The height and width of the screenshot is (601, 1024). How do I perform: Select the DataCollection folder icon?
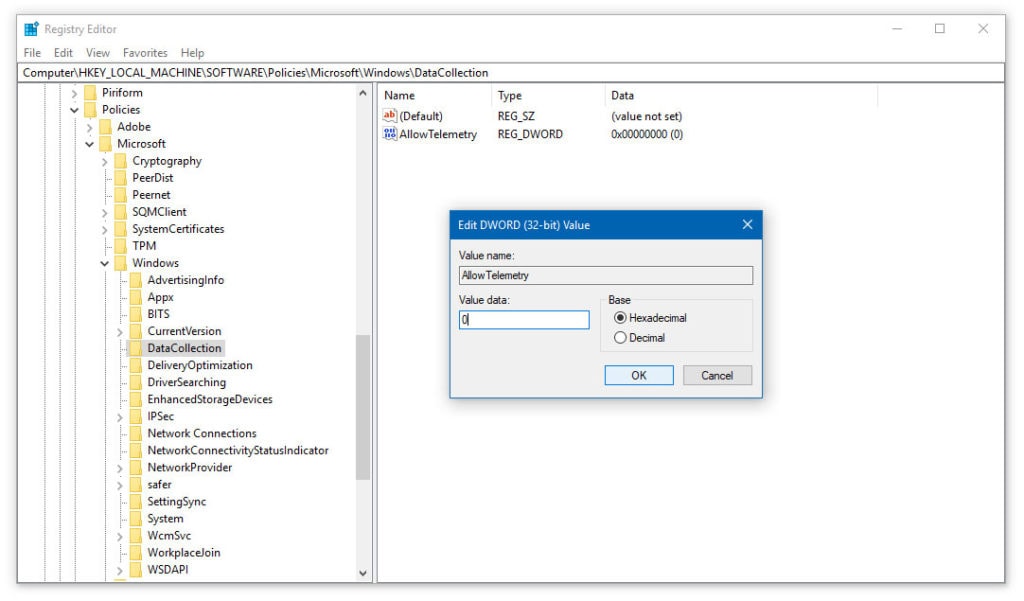[136, 348]
